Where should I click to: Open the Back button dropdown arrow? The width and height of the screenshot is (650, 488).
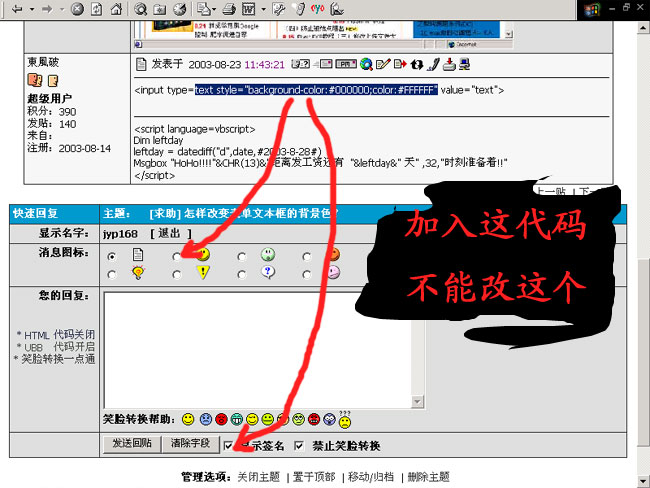30,9
